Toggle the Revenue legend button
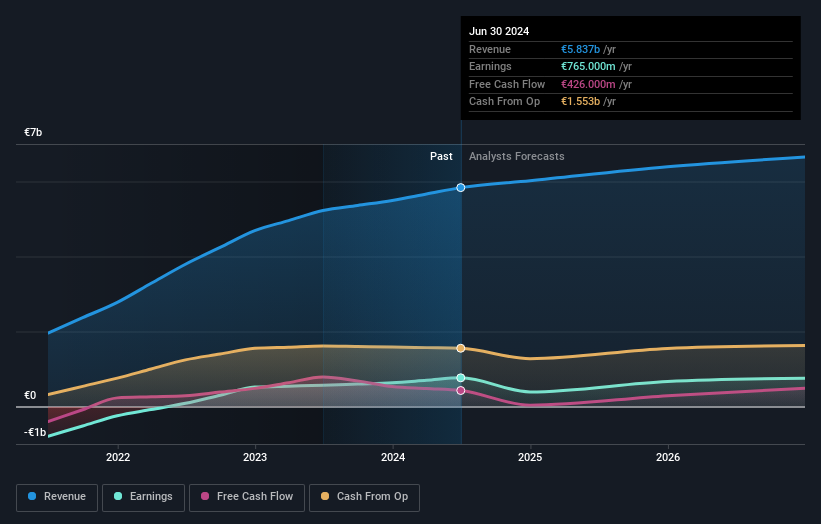This screenshot has height=524, width=821. pos(57,497)
